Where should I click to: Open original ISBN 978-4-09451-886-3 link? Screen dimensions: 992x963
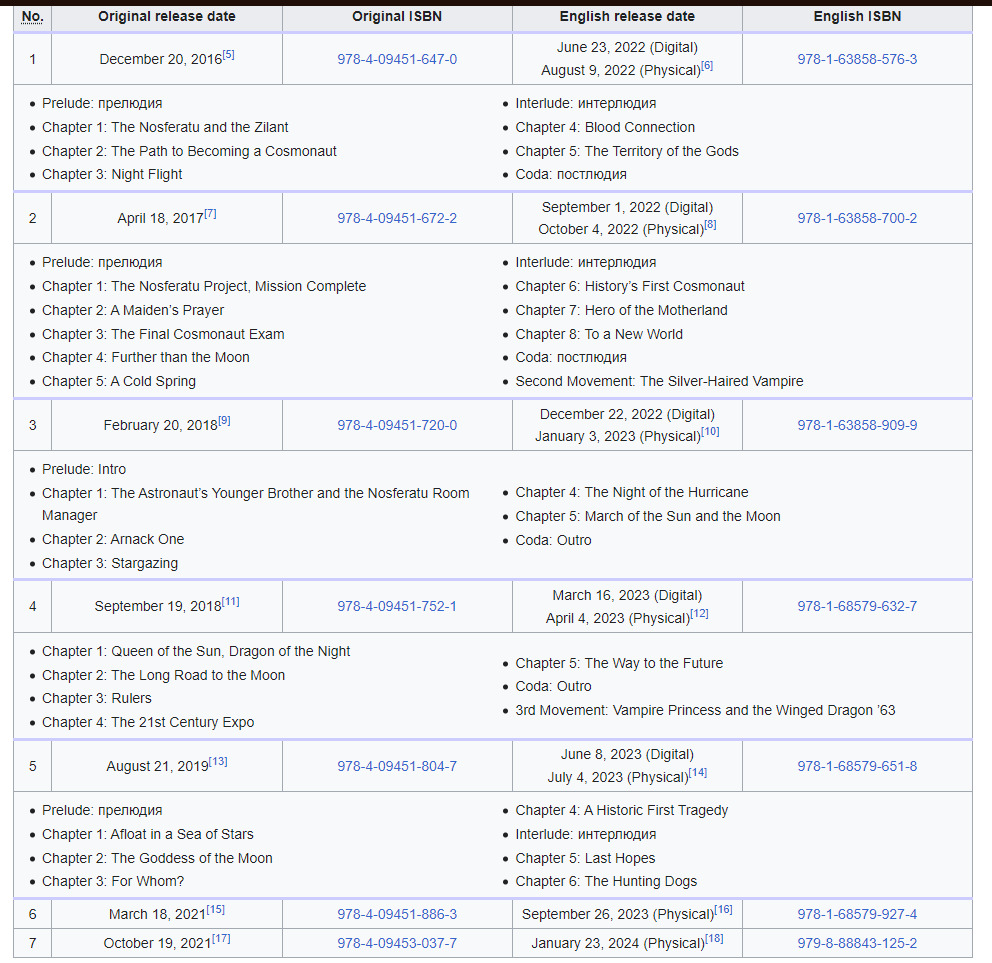[x=397, y=914]
